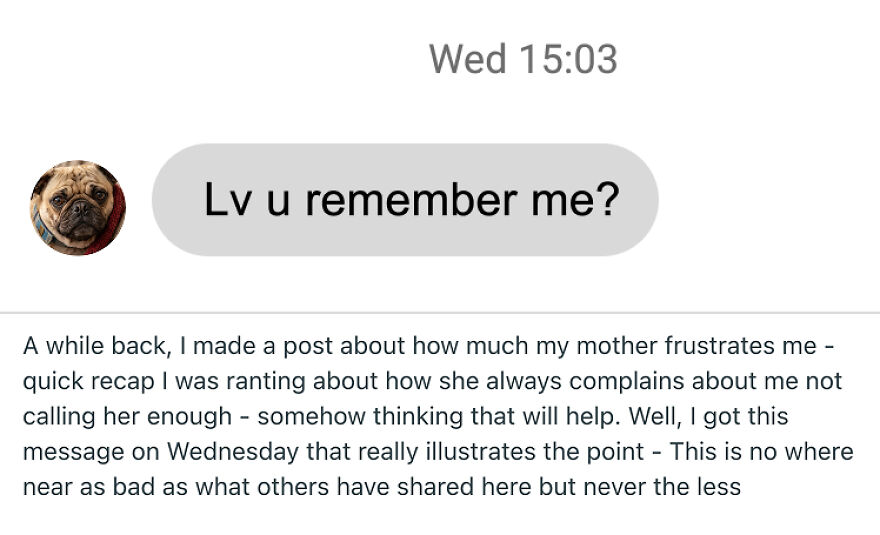Screen dimensions: 880x535
Task: Click "This is no where" in the post
Action: tap(761, 451)
